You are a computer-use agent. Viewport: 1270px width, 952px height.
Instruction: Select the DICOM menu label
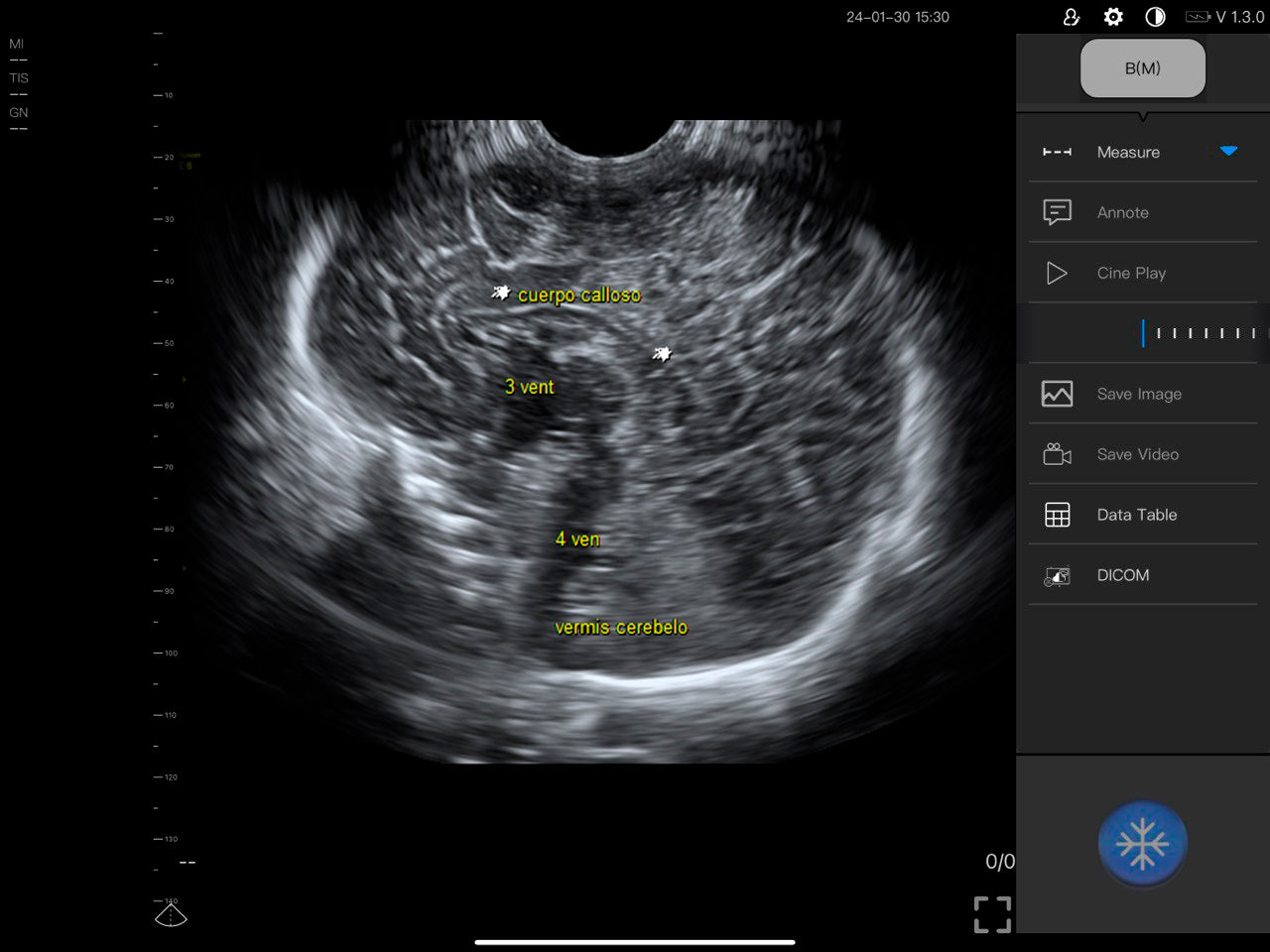1122,575
